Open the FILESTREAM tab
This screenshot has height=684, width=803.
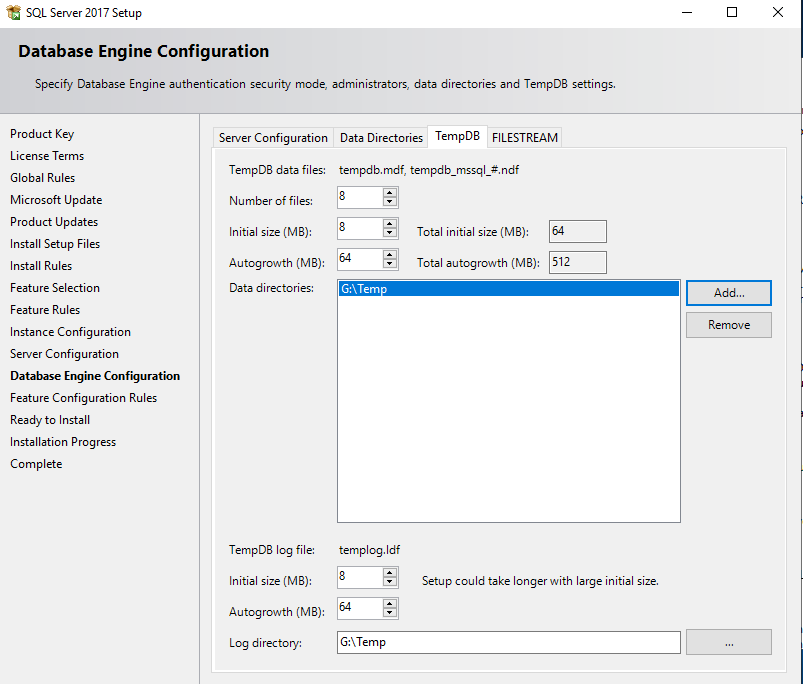(524, 138)
